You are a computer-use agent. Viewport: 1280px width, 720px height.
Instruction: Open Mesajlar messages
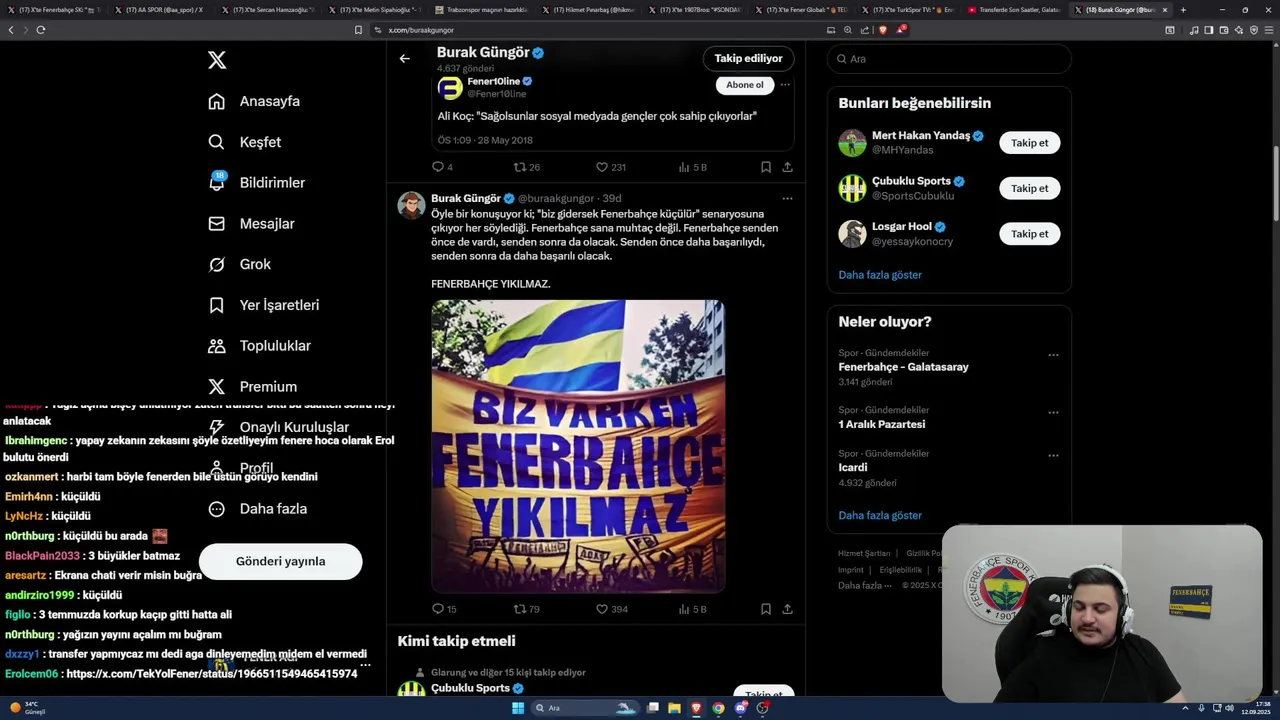(251, 224)
